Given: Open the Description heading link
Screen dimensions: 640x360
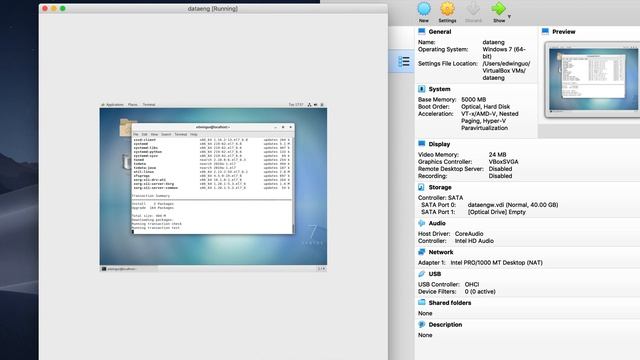Looking at the screenshot, I should (x=445, y=324).
